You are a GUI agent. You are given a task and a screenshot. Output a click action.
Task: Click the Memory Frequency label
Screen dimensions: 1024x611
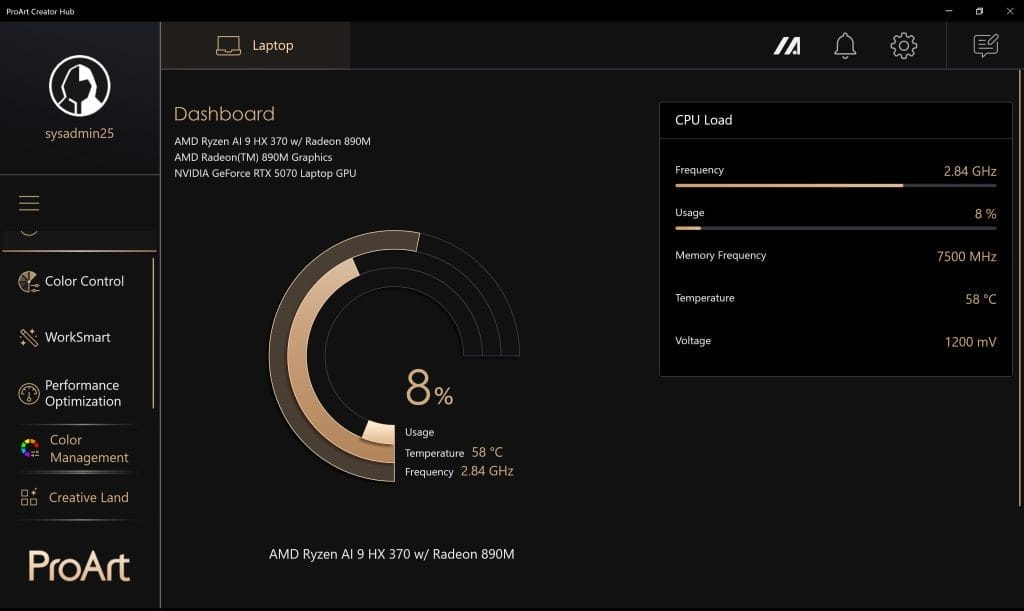point(720,255)
